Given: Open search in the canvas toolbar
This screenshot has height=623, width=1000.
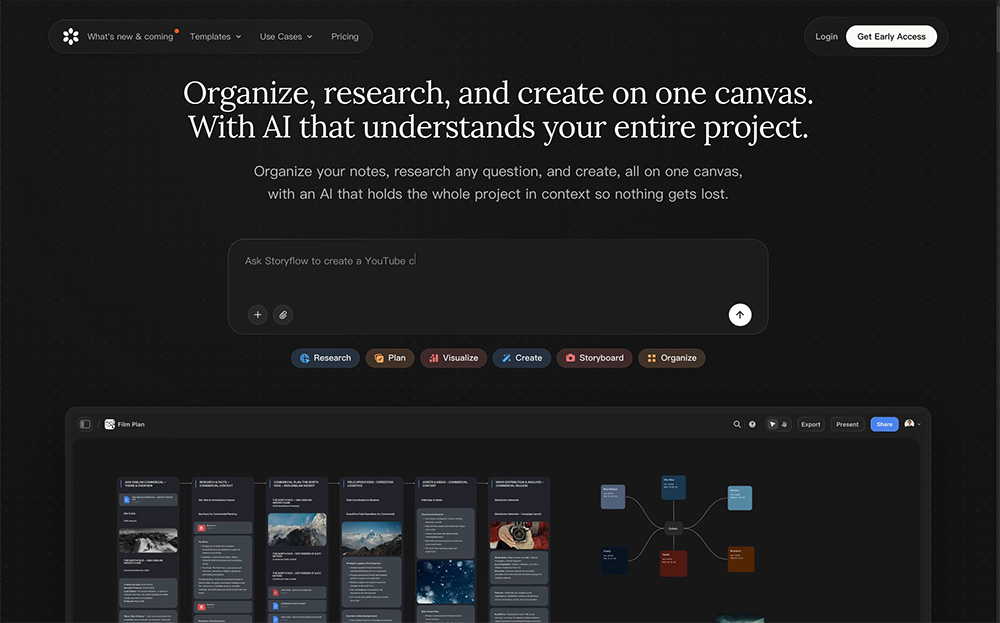Looking at the screenshot, I should click(x=737, y=424).
